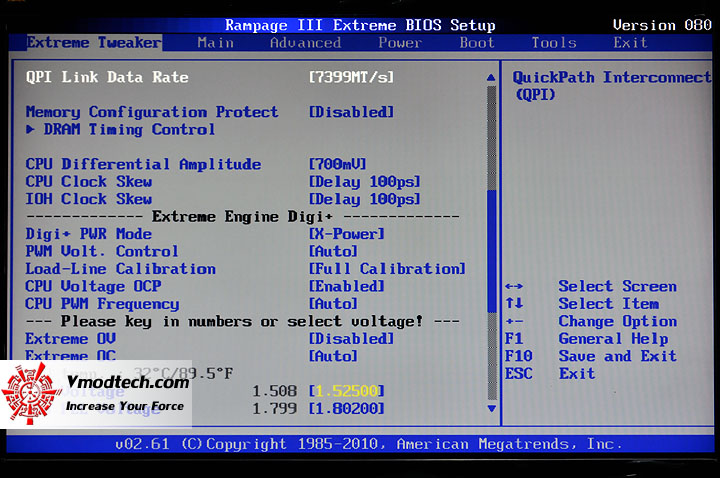Open the Power tab
720x478 pixels.
pos(400,43)
